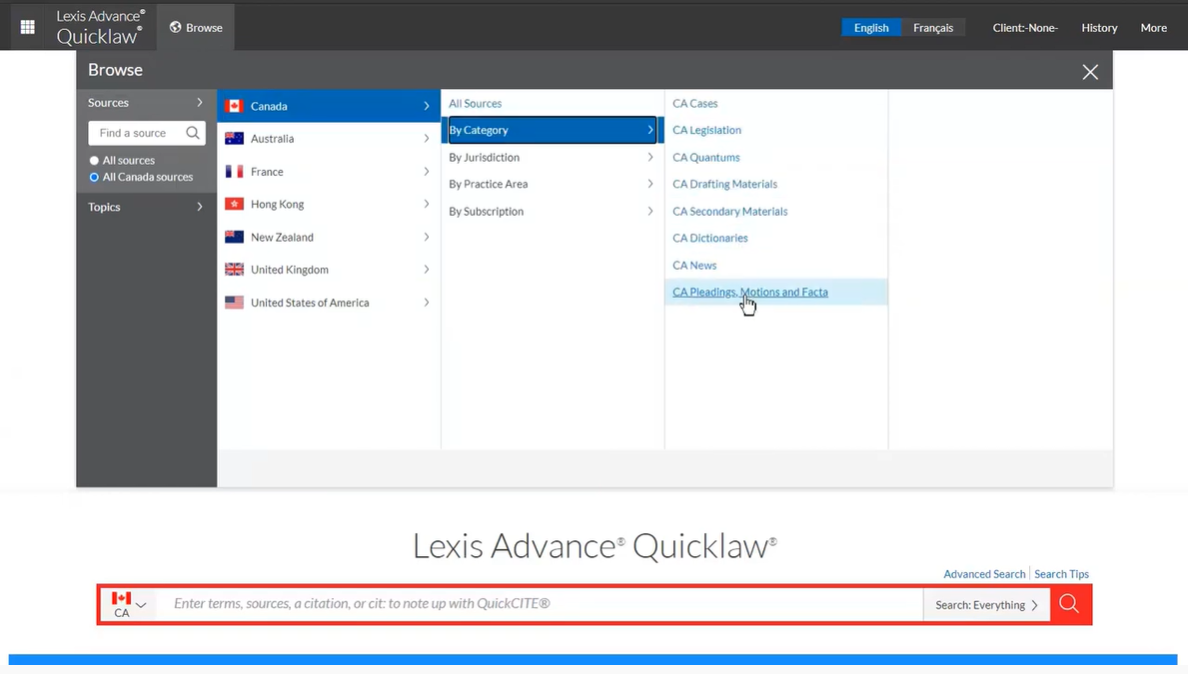Open CA Pleadings, Motions and Facta

(750, 292)
